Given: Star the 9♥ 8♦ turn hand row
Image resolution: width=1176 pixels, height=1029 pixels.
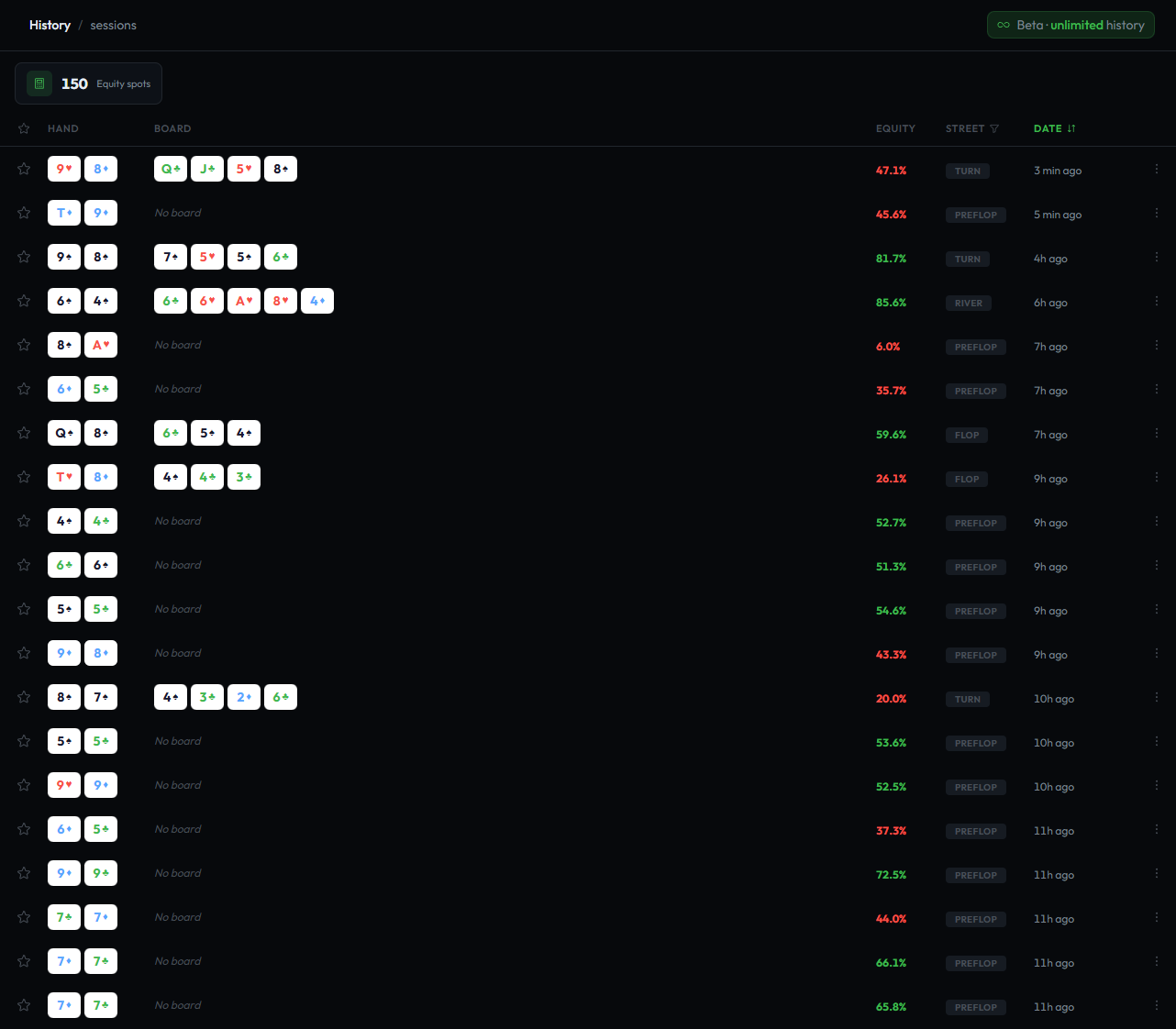Looking at the screenshot, I should pos(24,169).
